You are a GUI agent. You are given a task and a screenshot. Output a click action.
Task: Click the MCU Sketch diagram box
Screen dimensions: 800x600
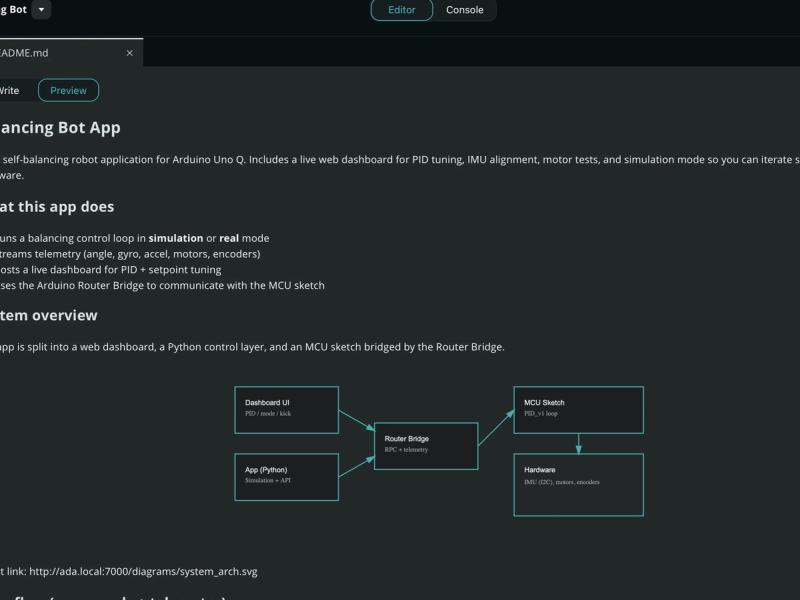click(579, 410)
